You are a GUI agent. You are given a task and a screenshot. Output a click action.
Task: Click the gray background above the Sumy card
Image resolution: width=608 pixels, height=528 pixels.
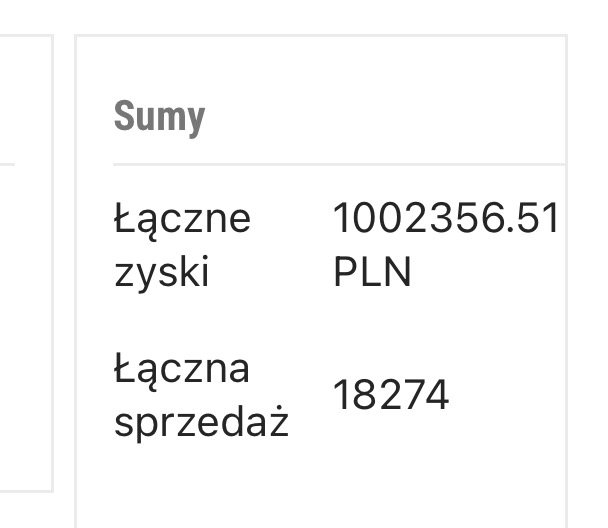coord(320,16)
